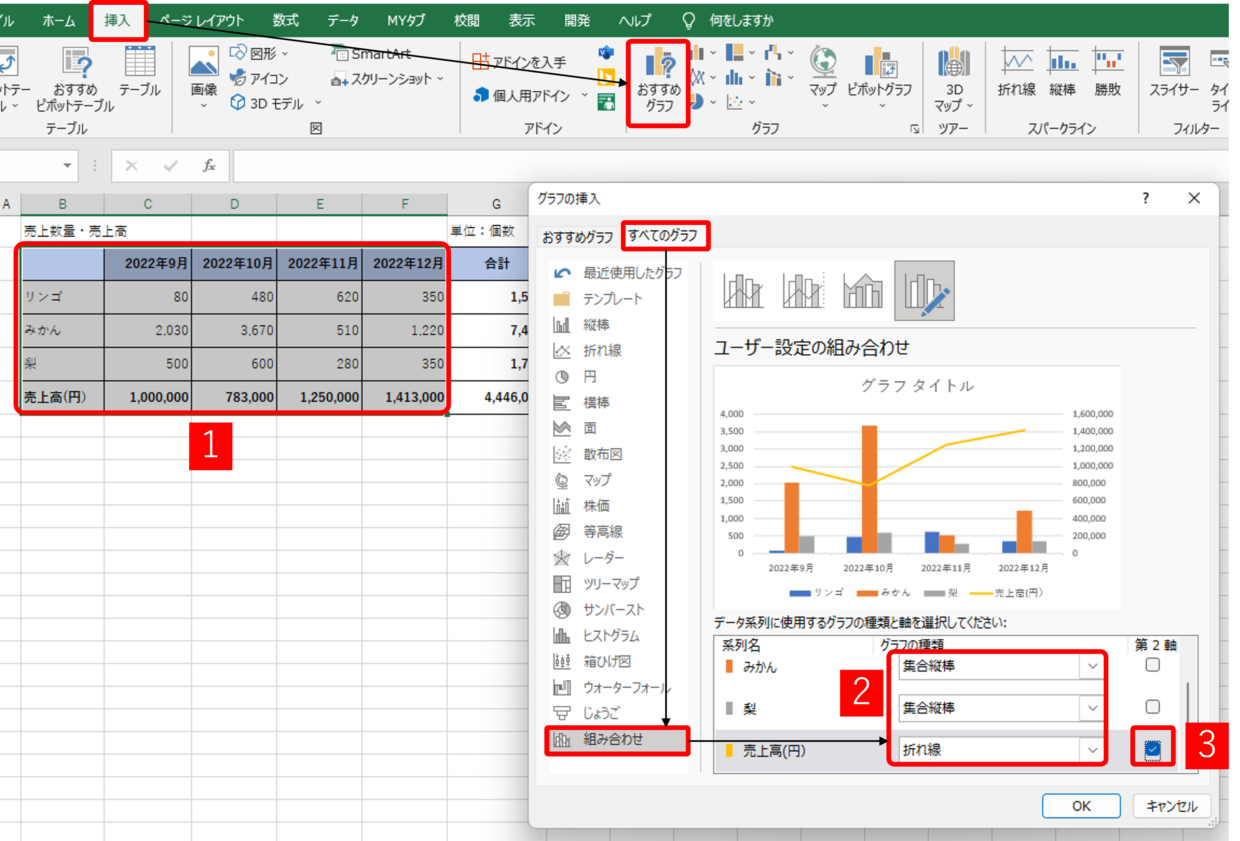This screenshot has width=1240, height=841.
Task: Open the ページレイアウト ribbon tab
Action: coord(201,20)
